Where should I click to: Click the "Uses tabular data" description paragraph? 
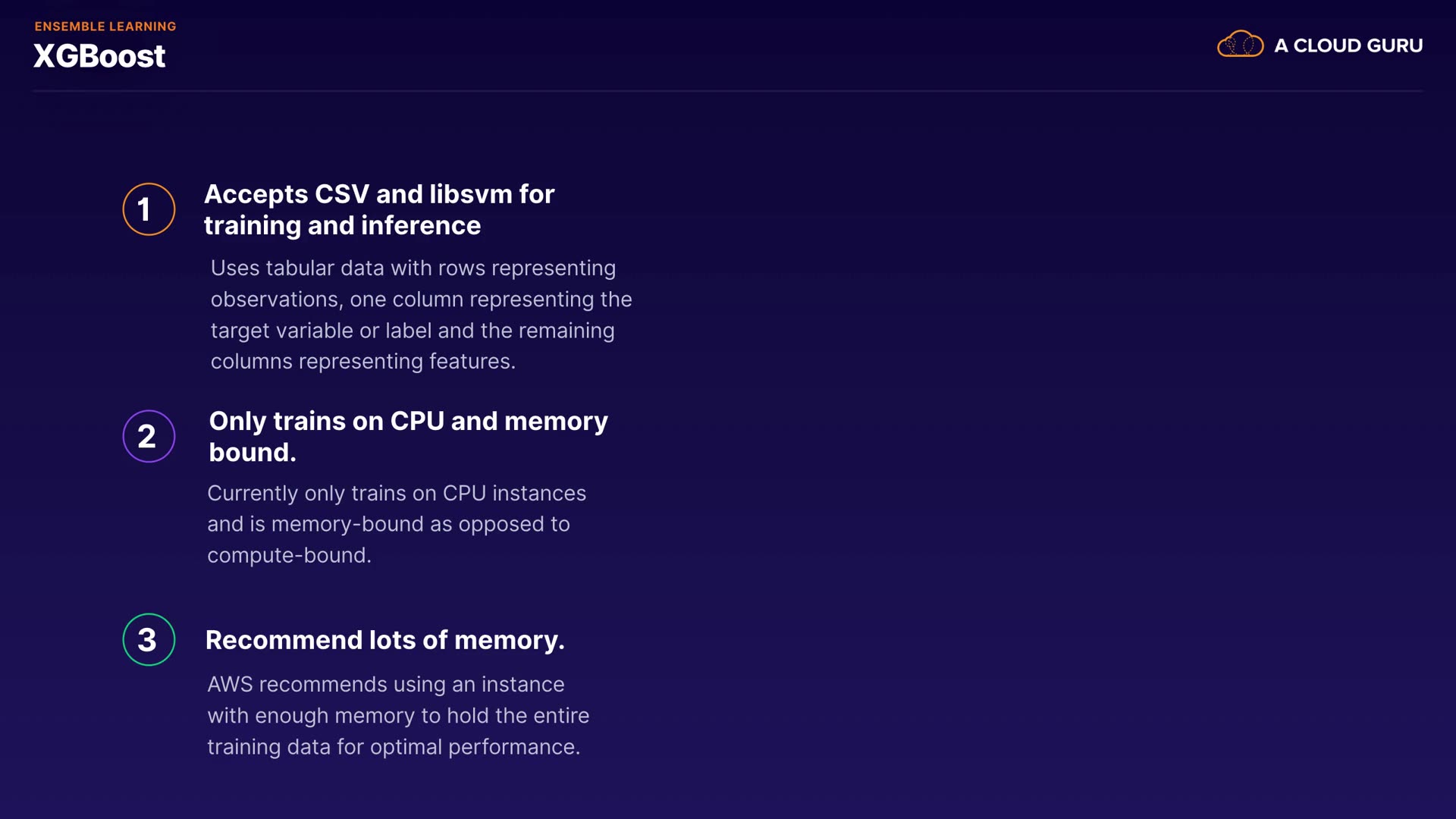pos(421,315)
